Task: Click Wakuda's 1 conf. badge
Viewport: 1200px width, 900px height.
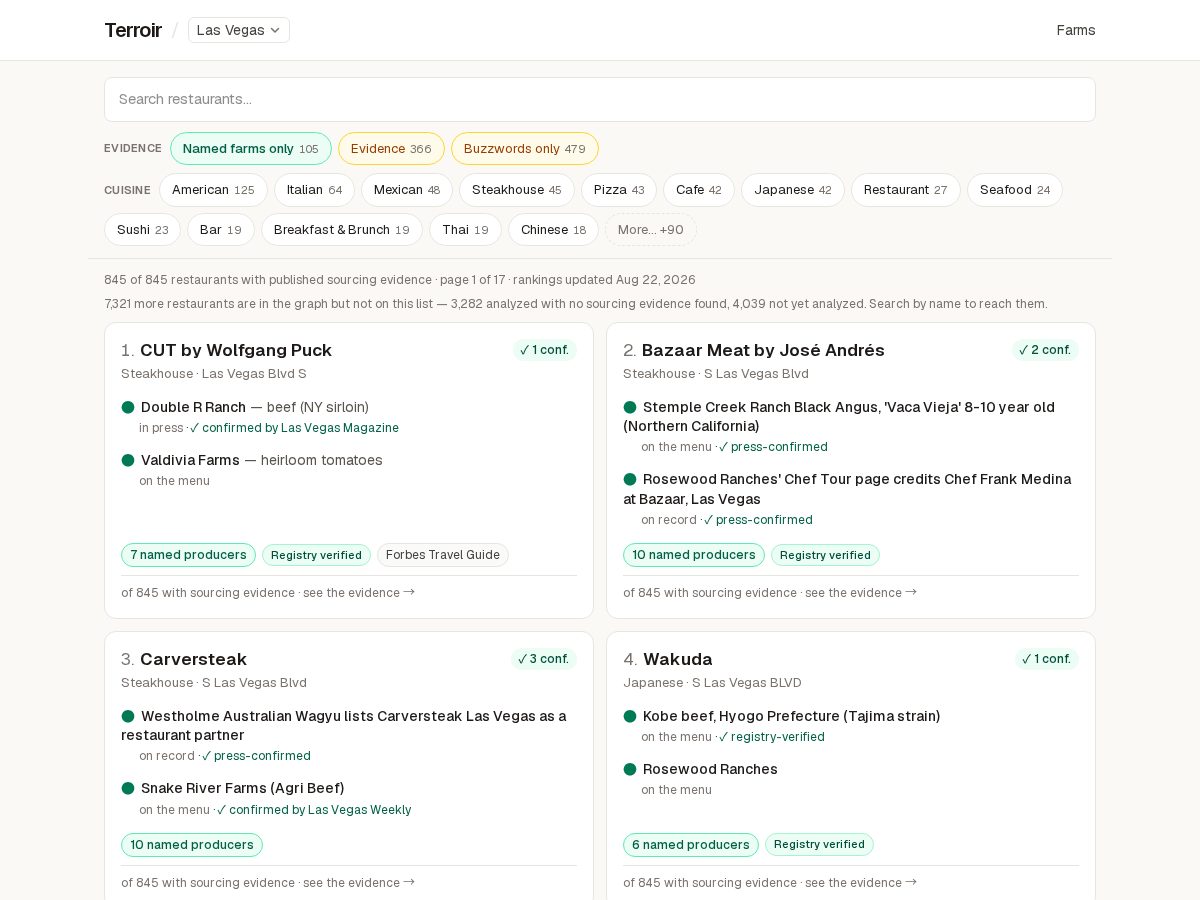Action: click(1047, 659)
